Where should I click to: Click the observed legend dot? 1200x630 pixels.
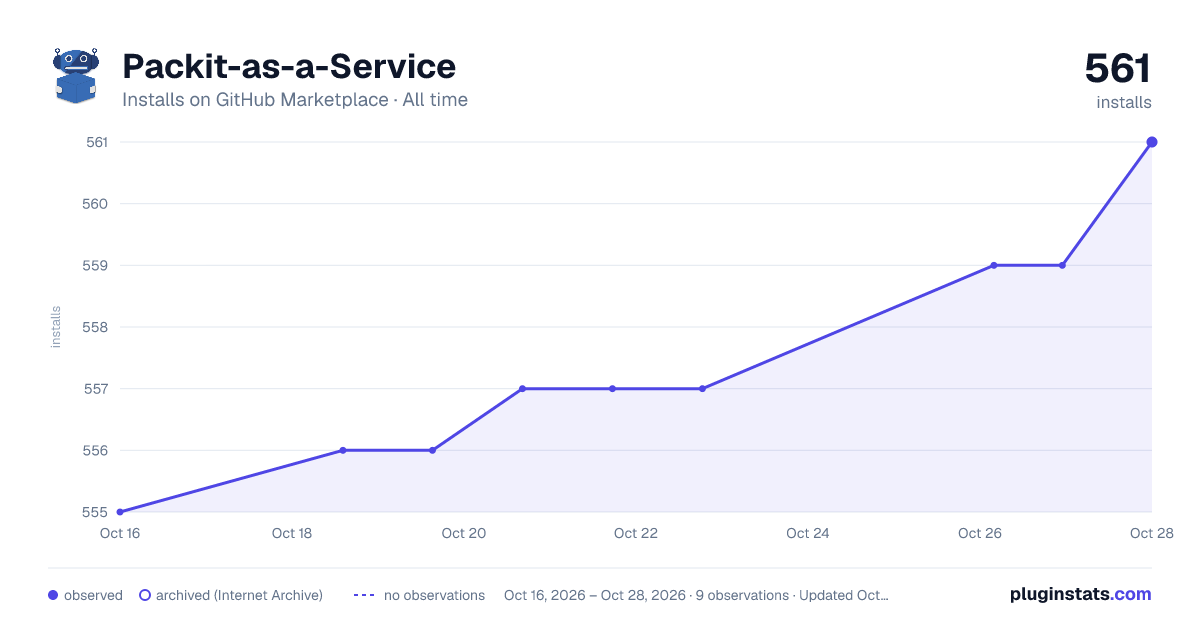click(53, 595)
